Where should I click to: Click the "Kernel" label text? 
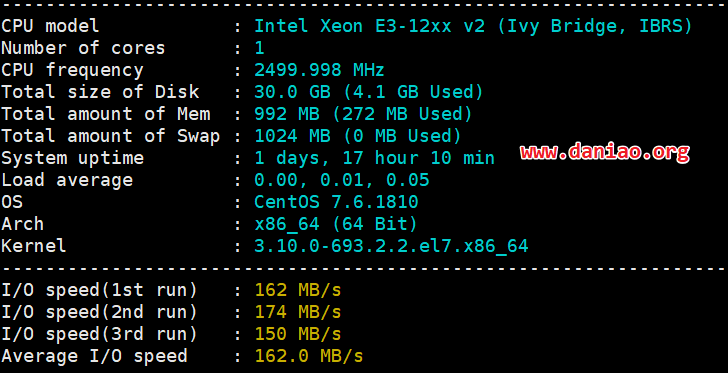33,246
